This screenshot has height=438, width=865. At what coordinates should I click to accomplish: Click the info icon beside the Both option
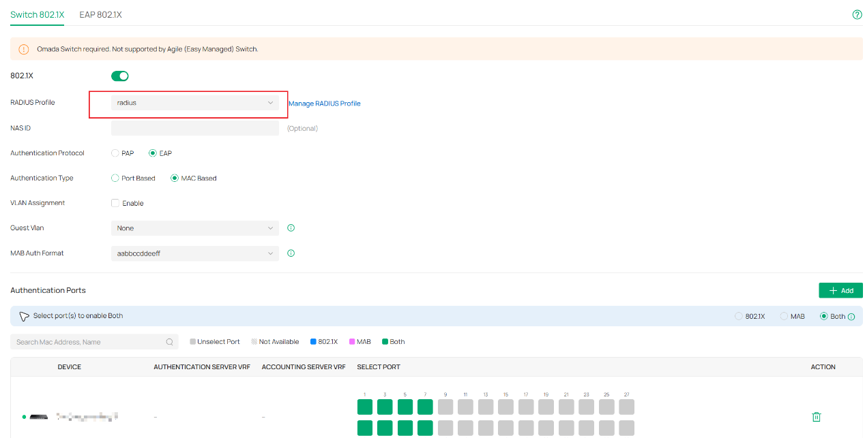point(851,317)
